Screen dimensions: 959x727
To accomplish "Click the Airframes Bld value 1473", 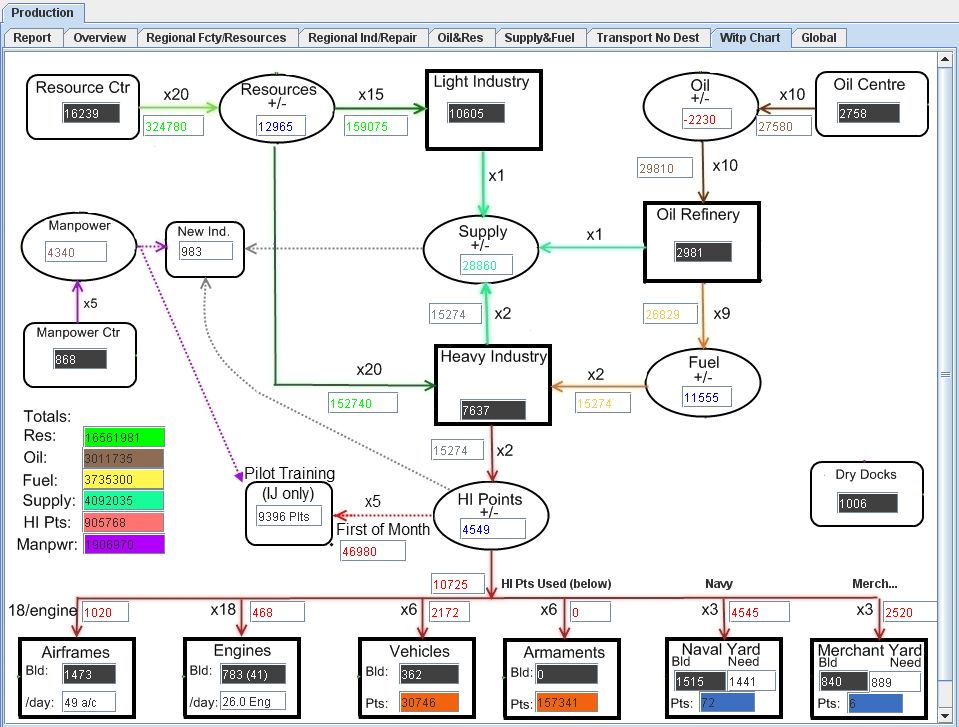I will coord(89,674).
